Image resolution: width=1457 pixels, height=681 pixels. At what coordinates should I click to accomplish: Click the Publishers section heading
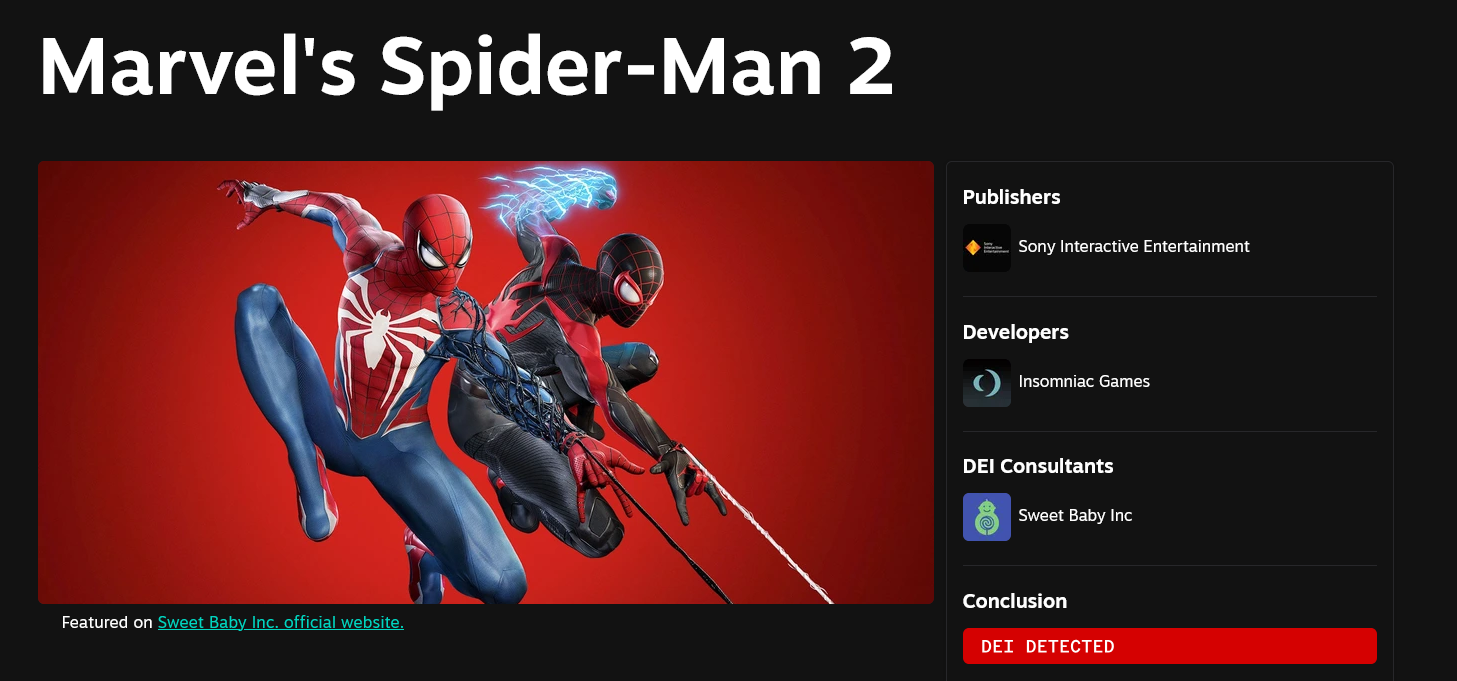point(1011,197)
